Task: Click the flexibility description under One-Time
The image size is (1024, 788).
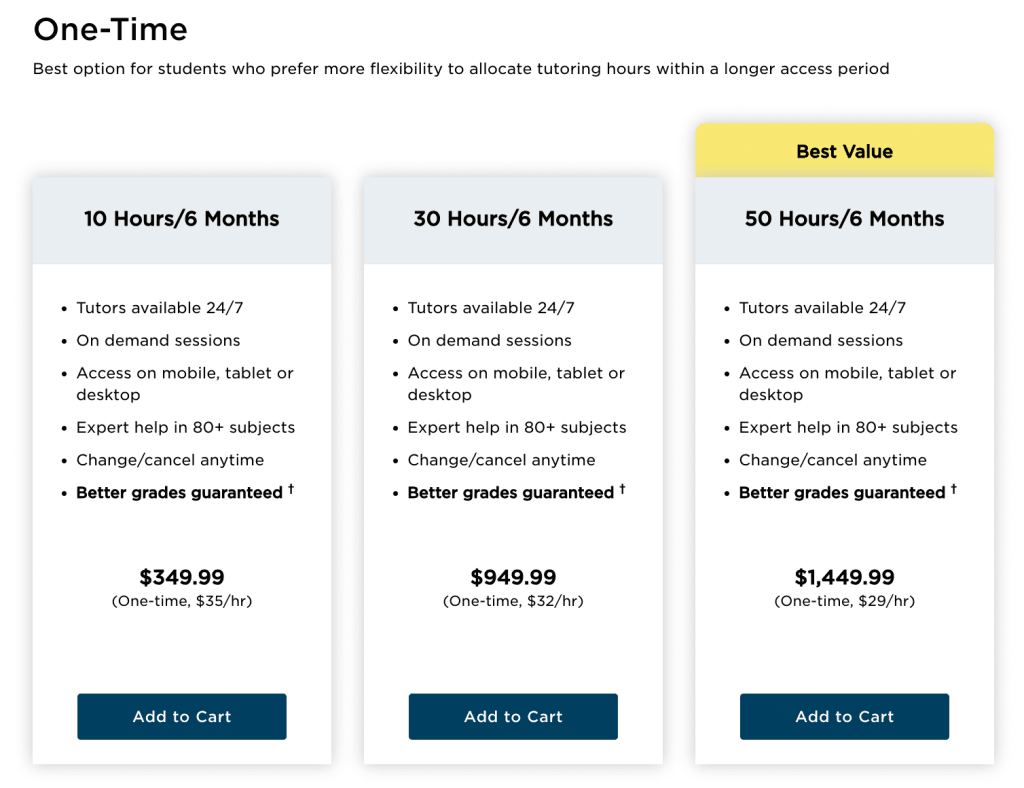Action: [x=462, y=68]
